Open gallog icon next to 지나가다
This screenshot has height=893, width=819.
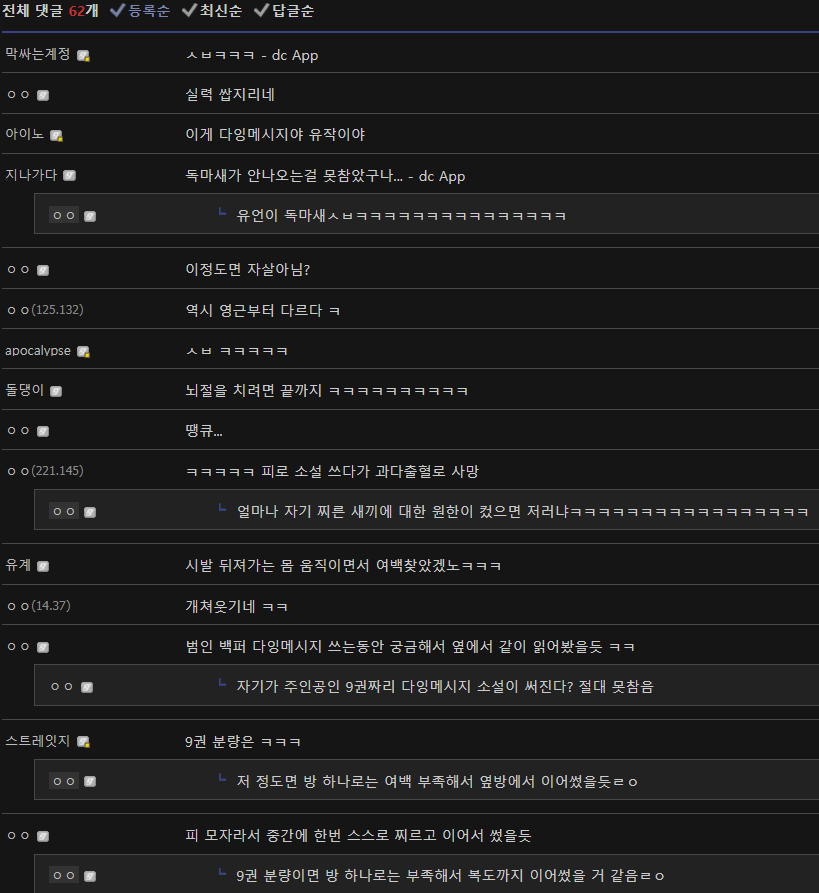(69, 175)
